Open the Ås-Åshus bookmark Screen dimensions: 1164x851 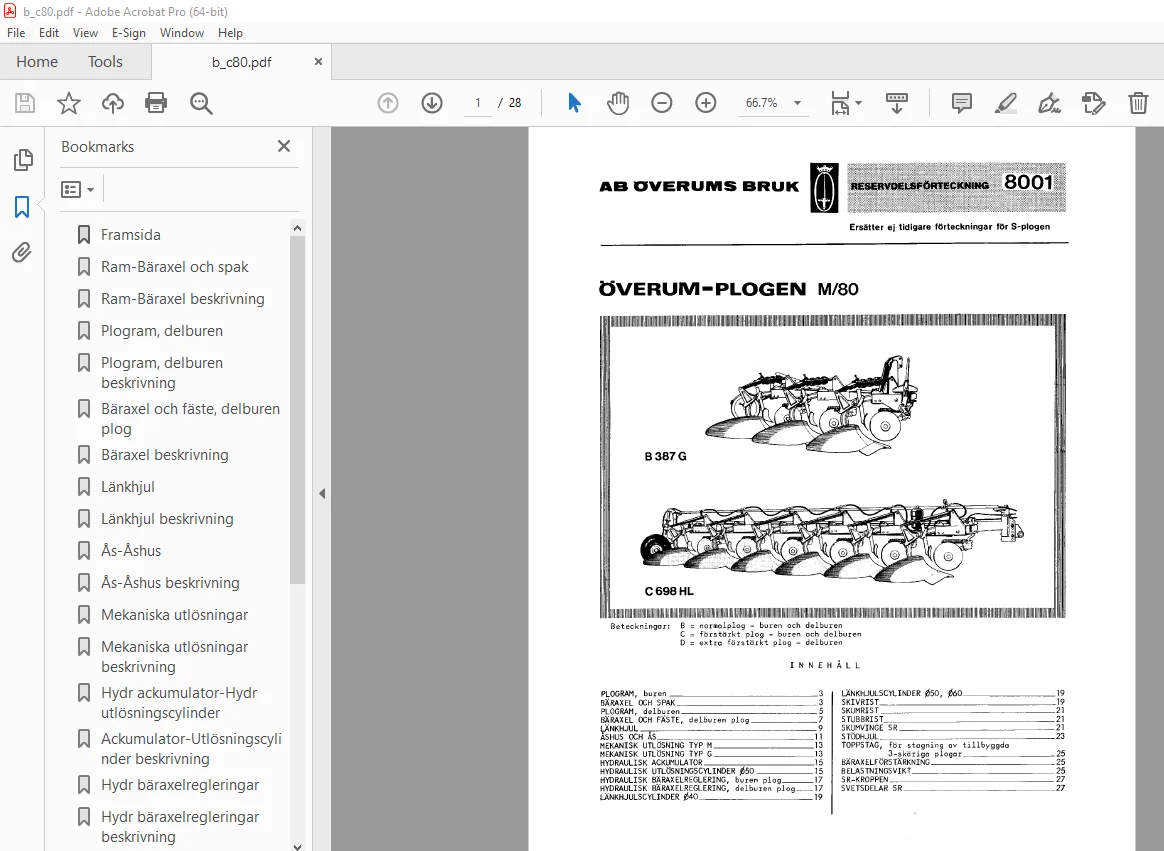pos(131,550)
